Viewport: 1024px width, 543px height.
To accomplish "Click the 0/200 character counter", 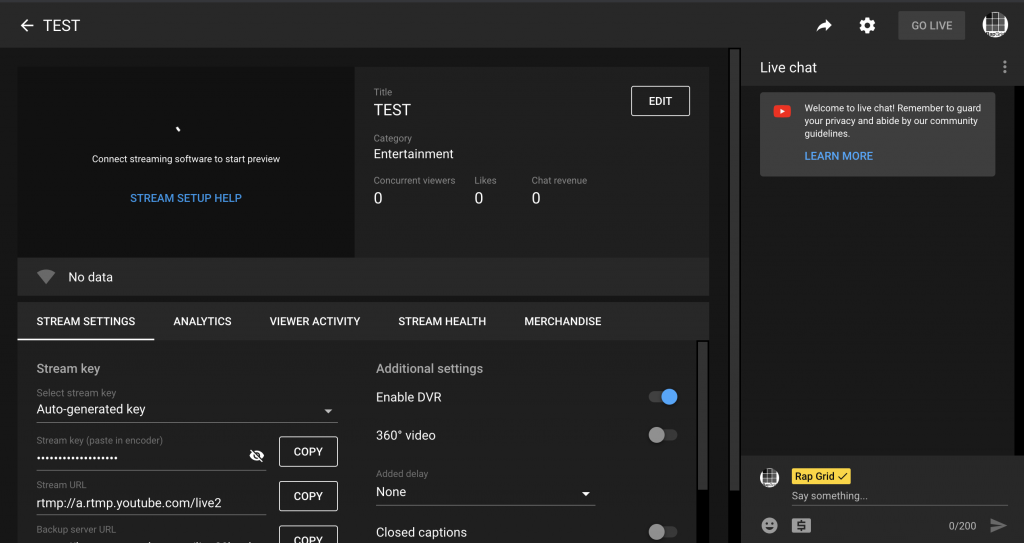I will coord(963,526).
